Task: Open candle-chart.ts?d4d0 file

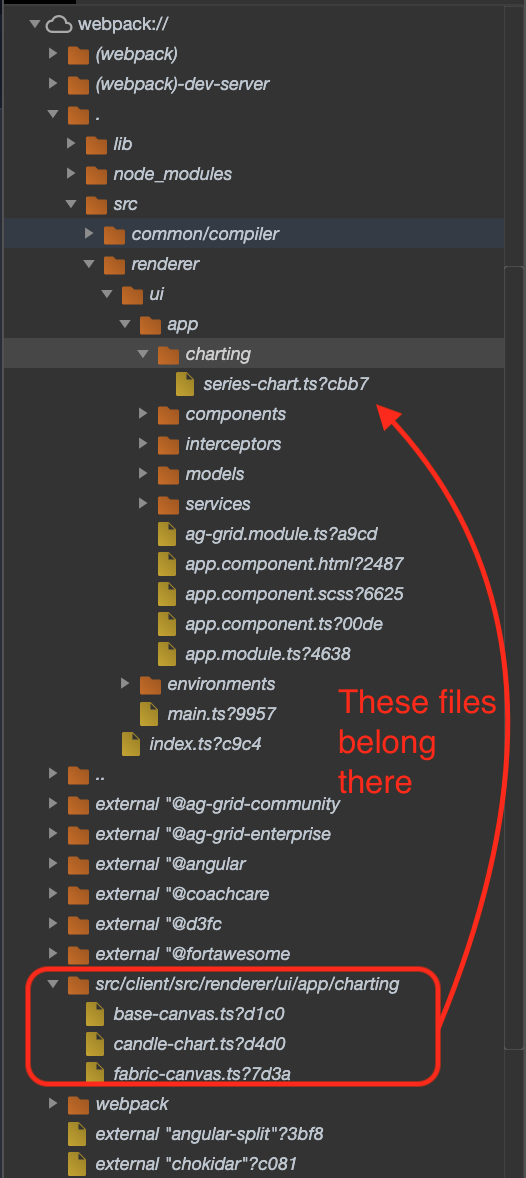Action: tap(199, 1044)
